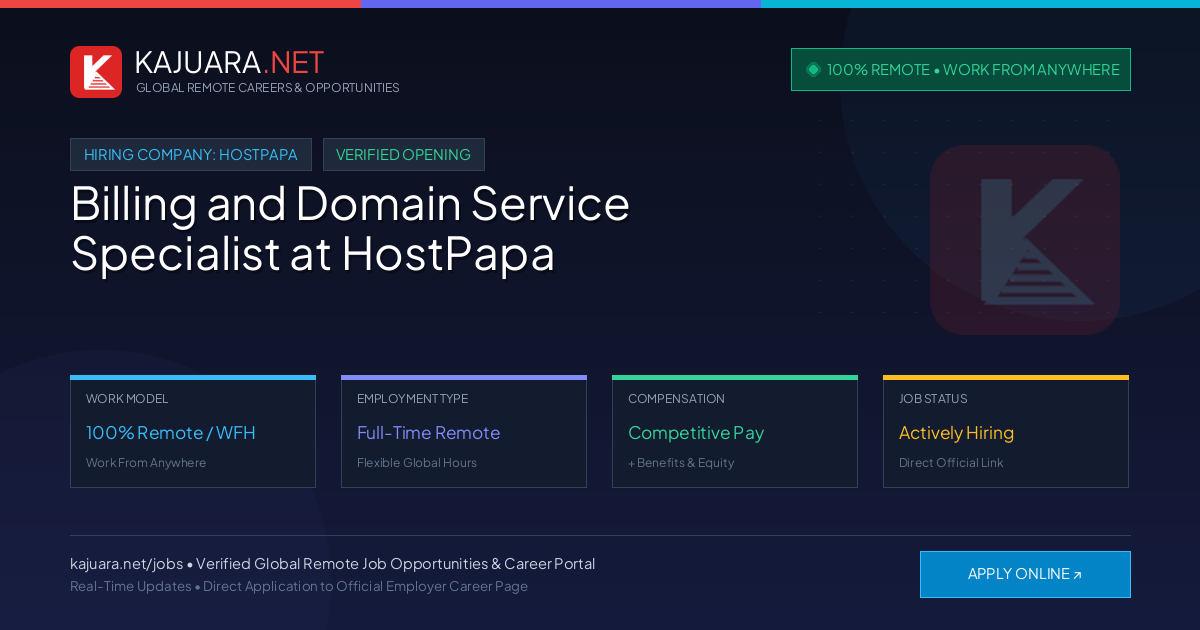Screen dimensions: 1200x630
Task: Click the diamond icon in the remote badge
Action: tap(813, 69)
